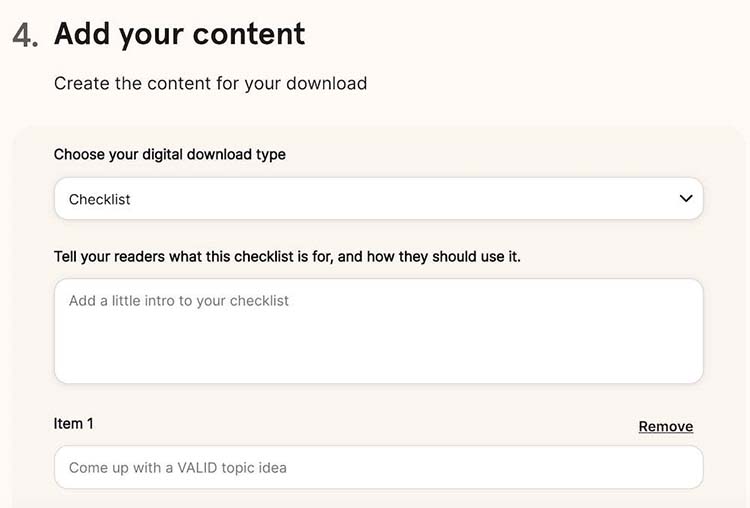Click the word 'download' in the subtitle text
Screen dimensions: 750x508
[326, 83]
